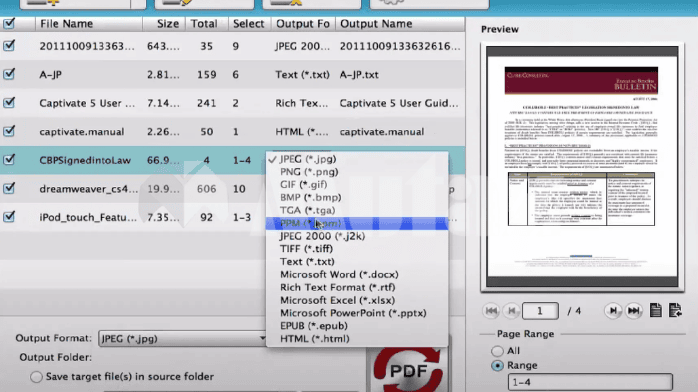Click Rich Tex output format cell
The width and height of the screenshot is (698, 392).
click(301, 103)
